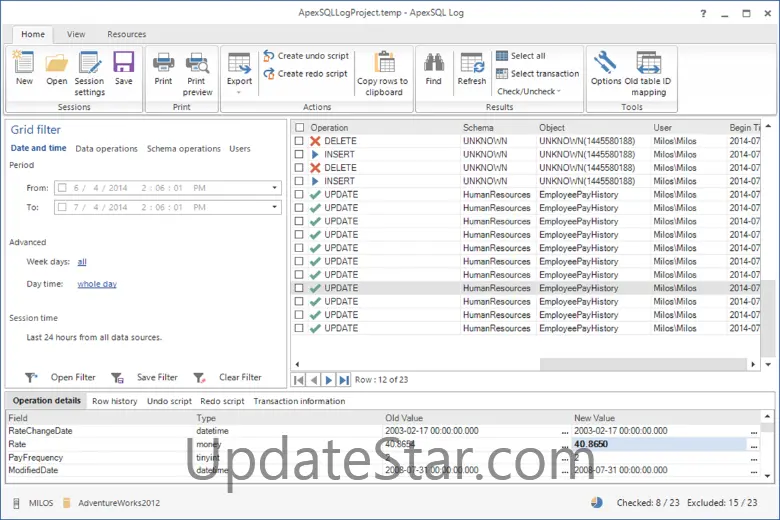Sort by the Object column header
The width and height of the screenshot is (780, 520).
point(593,128)
